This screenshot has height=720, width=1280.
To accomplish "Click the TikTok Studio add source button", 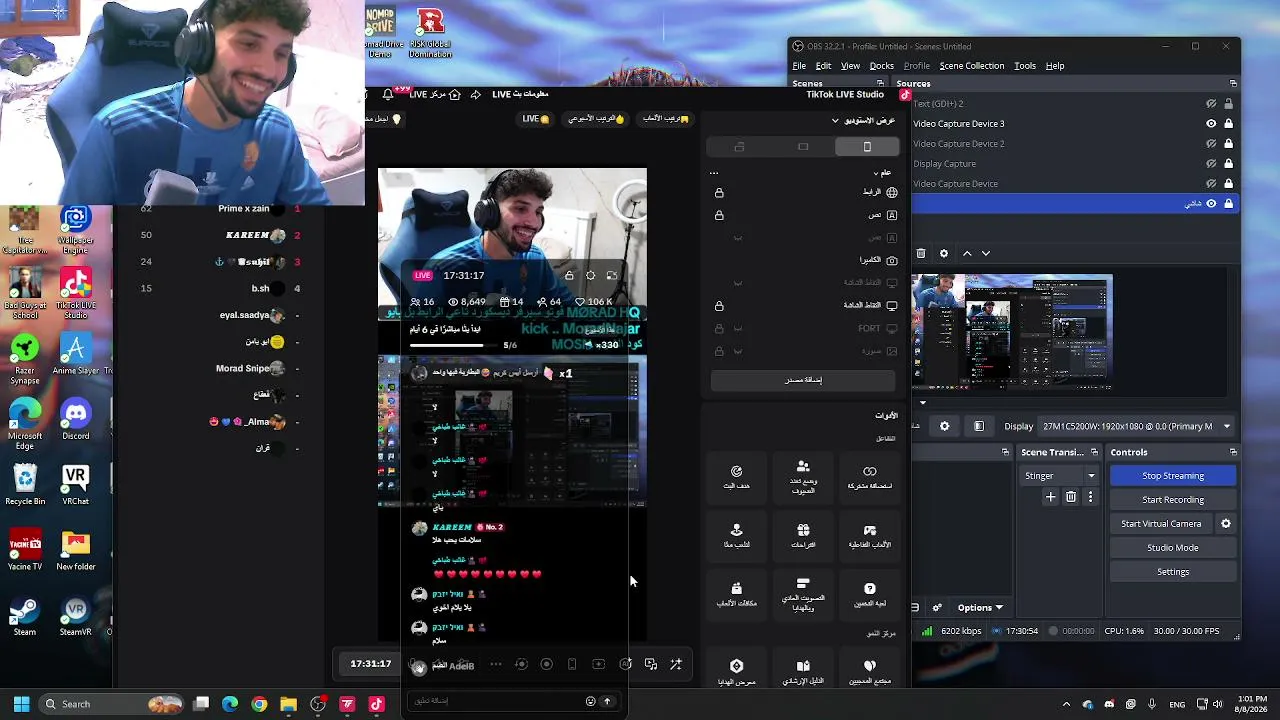I will [x=803, y=380].
